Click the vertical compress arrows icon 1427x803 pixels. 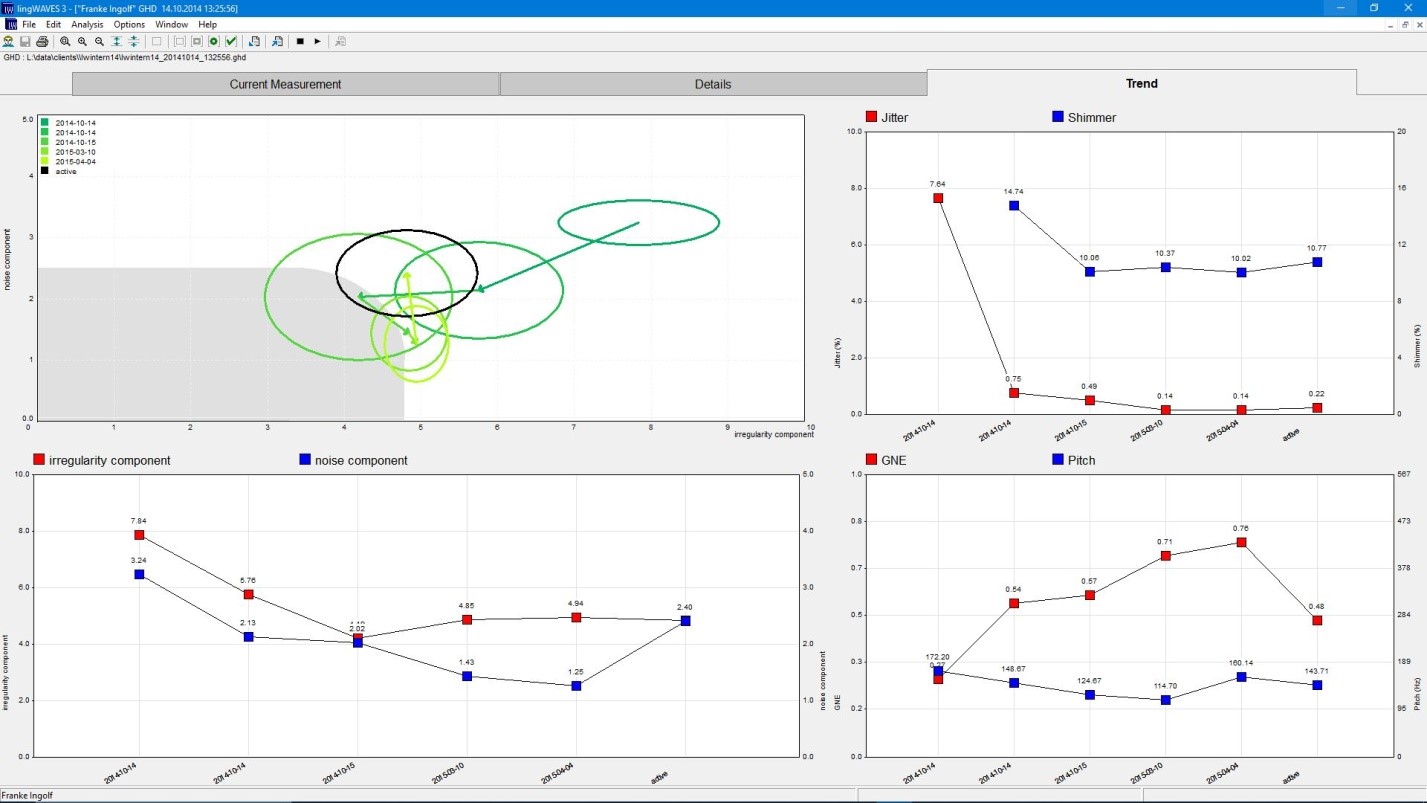[133, 41]
